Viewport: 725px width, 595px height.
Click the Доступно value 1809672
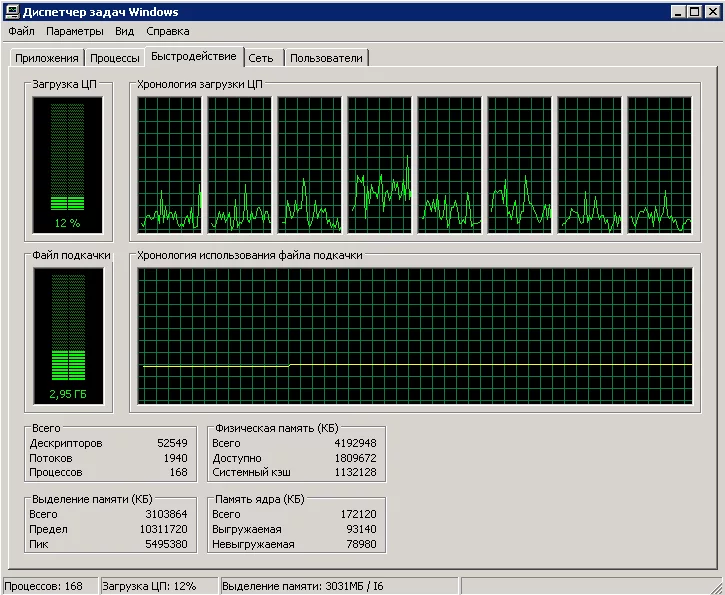click(355, 458)
